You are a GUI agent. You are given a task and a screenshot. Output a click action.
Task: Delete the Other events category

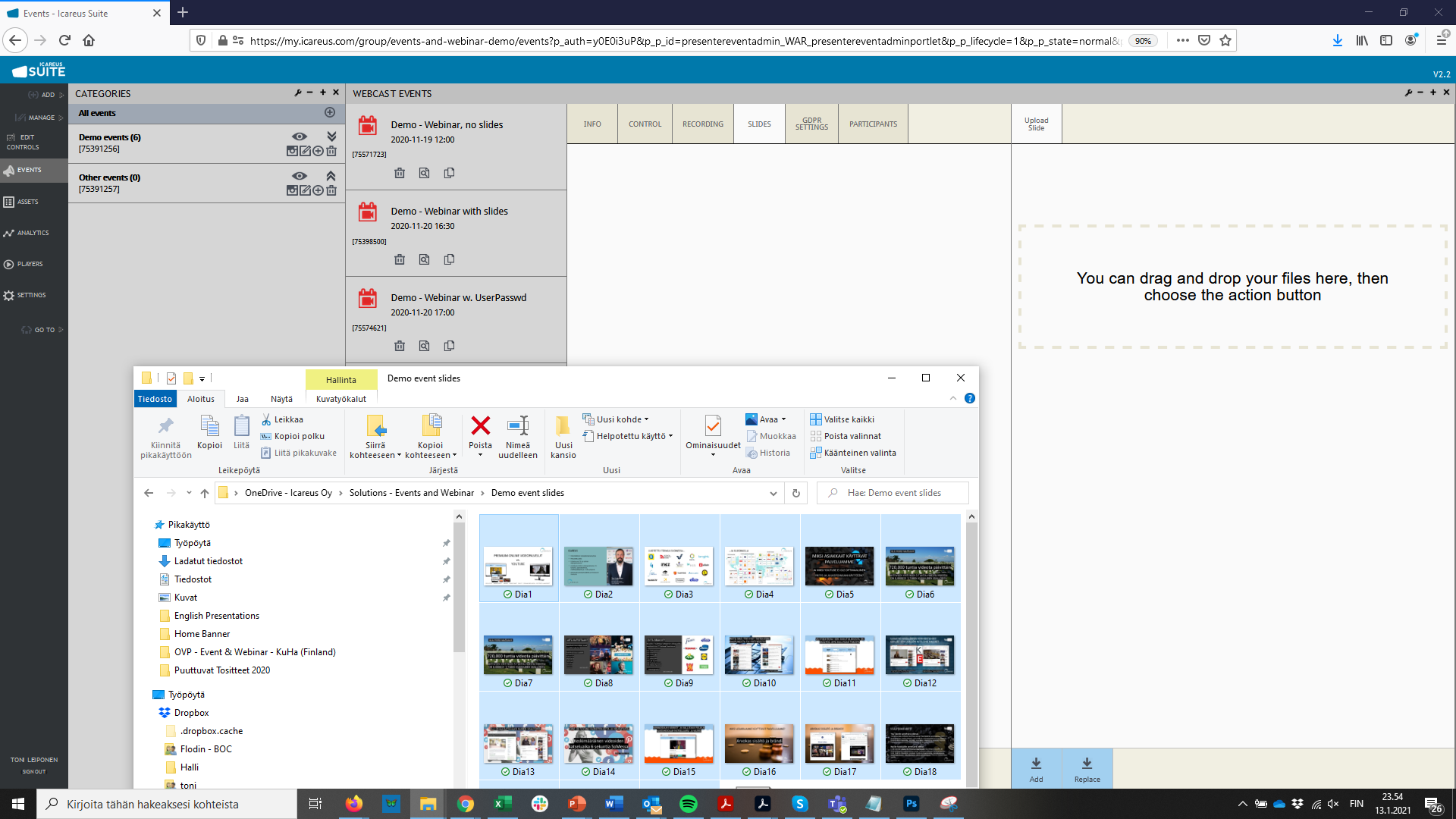click(x=331, y=190)
